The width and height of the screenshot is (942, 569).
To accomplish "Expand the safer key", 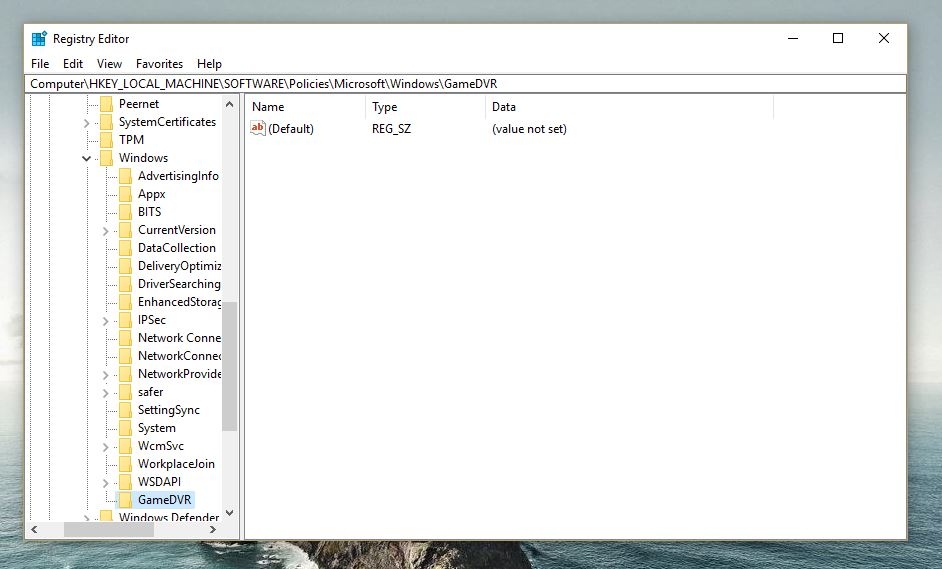I will point(106,394).
